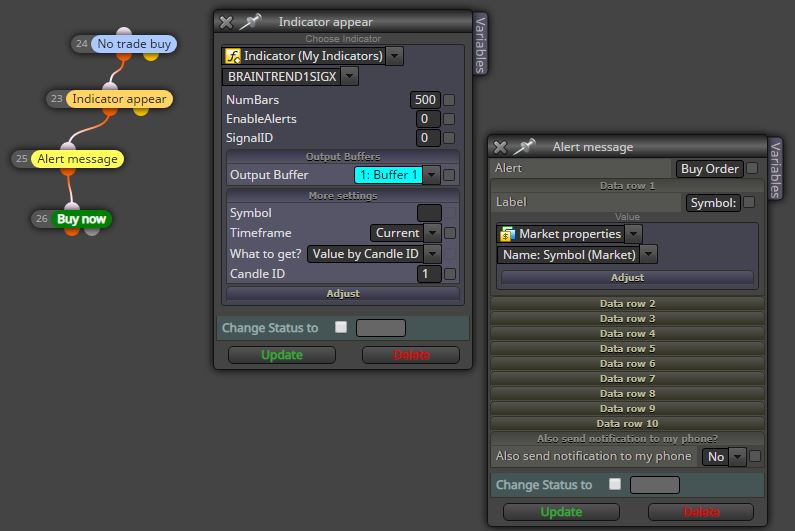The width and height of the screenshot is (795, 531).
Task: Click the Output Buffers section header
Action: point(343,157)
